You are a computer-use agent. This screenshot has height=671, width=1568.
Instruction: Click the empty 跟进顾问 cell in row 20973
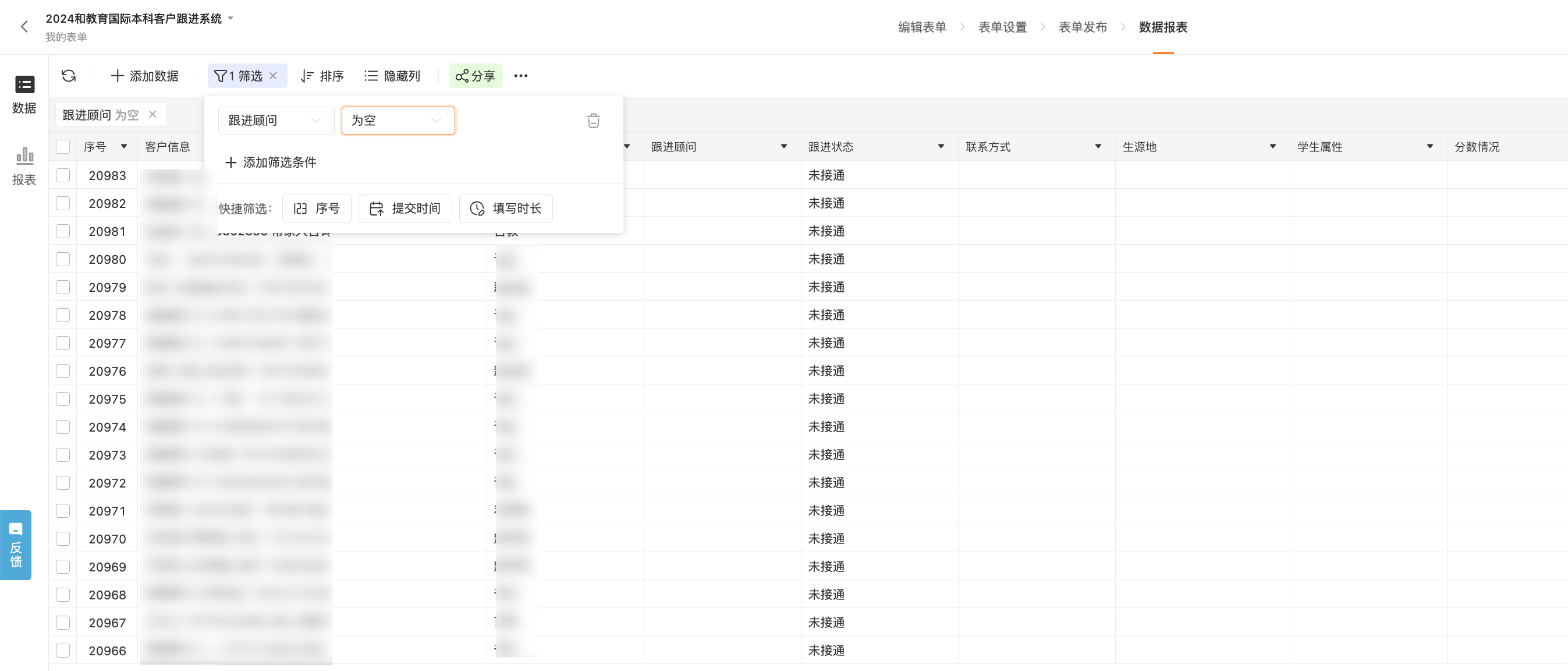pyautogui.click(x=722, y=455)
